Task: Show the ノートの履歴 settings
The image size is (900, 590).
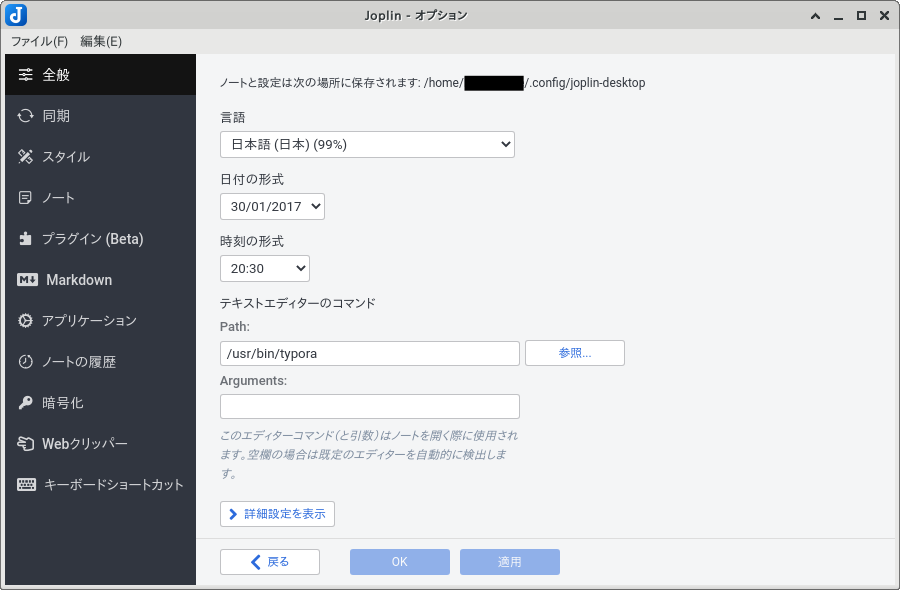Action: (x=100, y=362)
